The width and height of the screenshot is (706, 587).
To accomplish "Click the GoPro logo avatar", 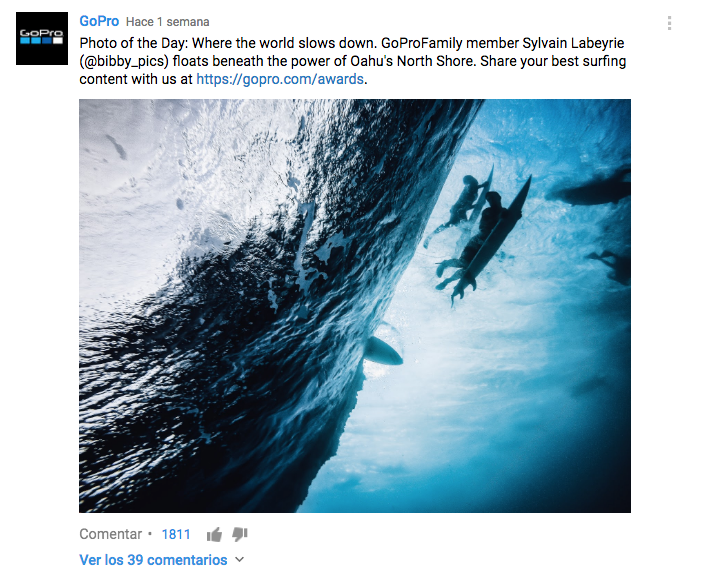I will coord(42,39).
